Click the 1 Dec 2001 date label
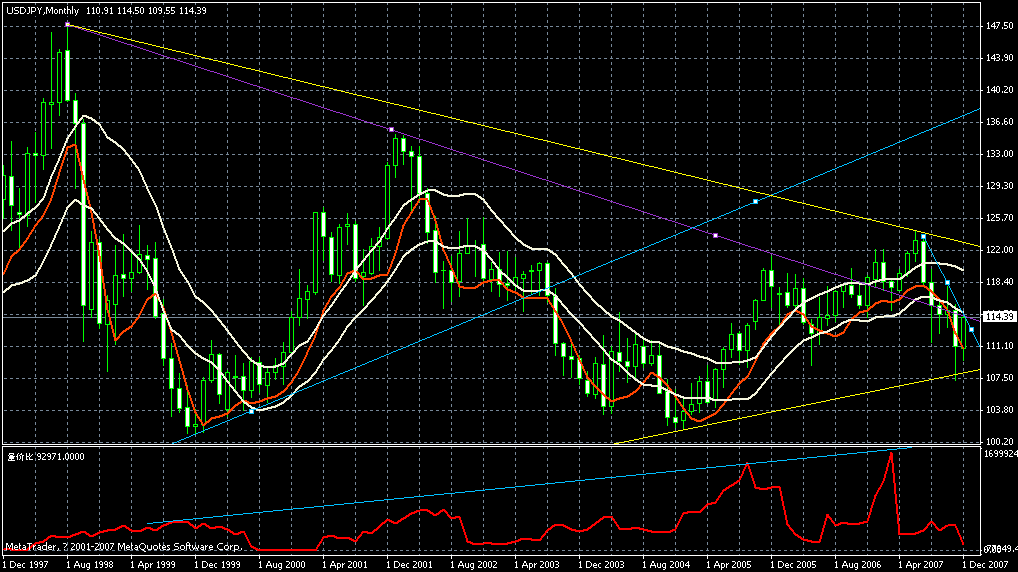The image size is (1018, 572). point(410,565)
